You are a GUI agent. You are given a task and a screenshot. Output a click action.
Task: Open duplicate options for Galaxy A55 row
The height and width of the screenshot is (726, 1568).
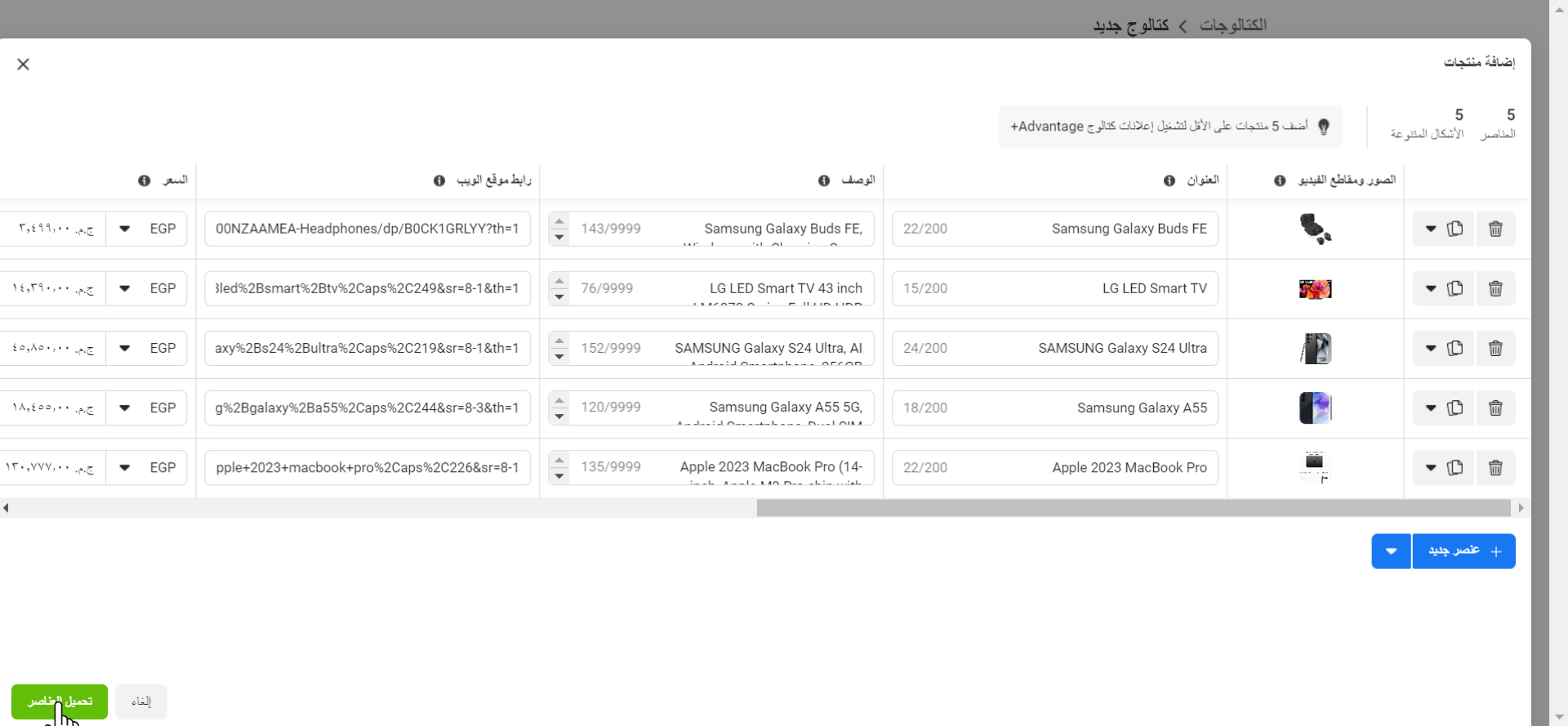(x=1430, y=408)
